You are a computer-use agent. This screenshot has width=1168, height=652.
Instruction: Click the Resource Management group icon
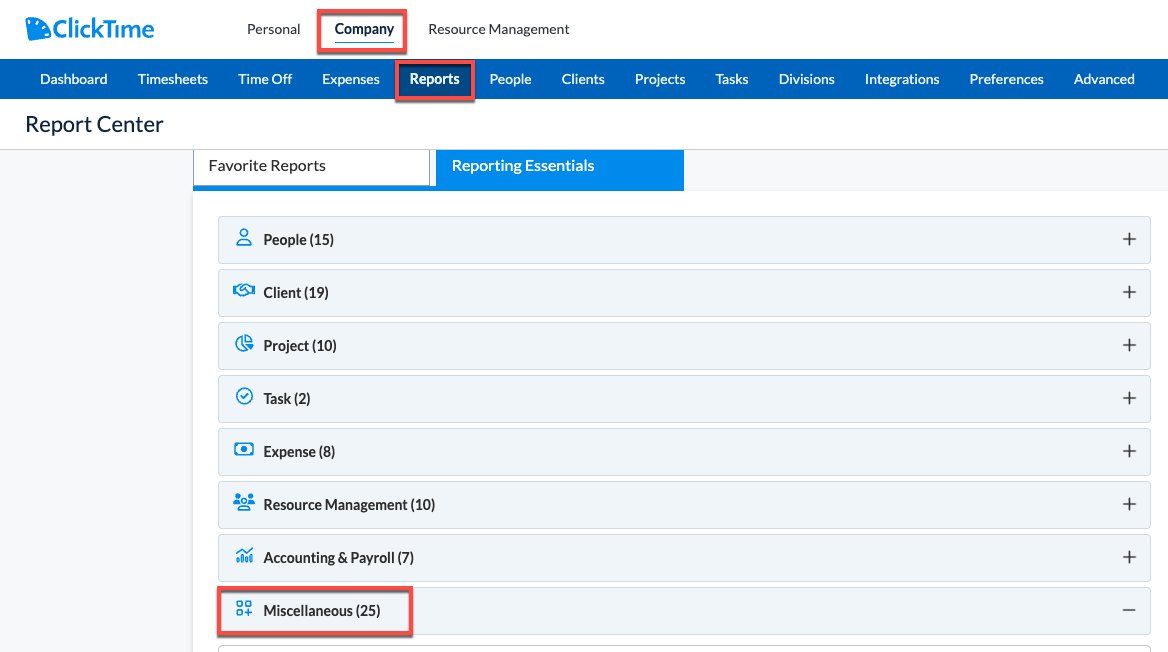(x=244, y=502)
